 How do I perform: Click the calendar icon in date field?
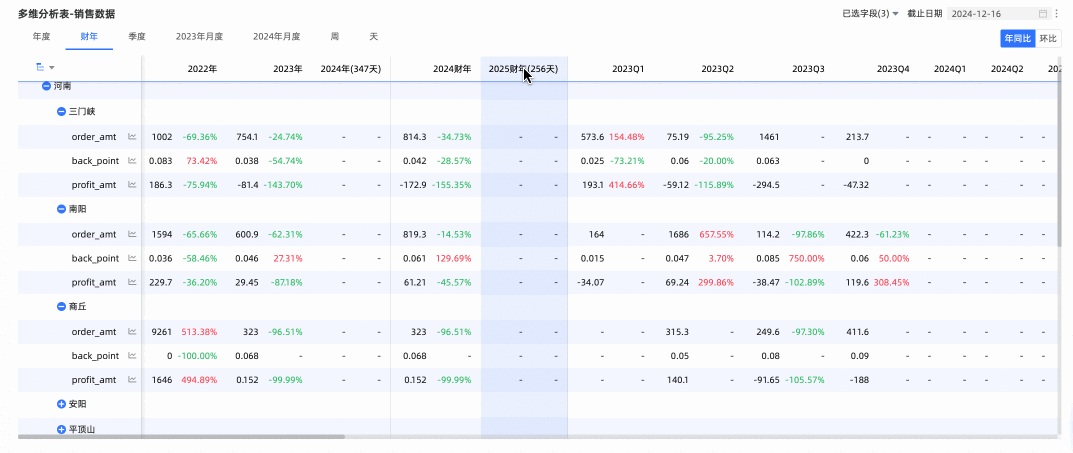click(x=1043, y=14)
